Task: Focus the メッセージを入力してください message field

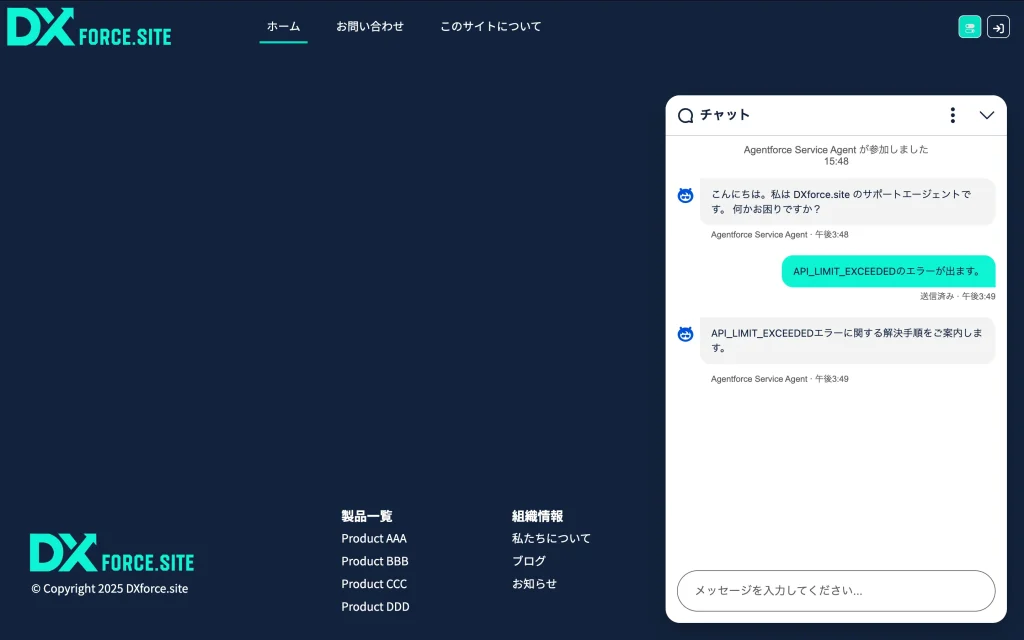Action: click(x=835, y=591)
